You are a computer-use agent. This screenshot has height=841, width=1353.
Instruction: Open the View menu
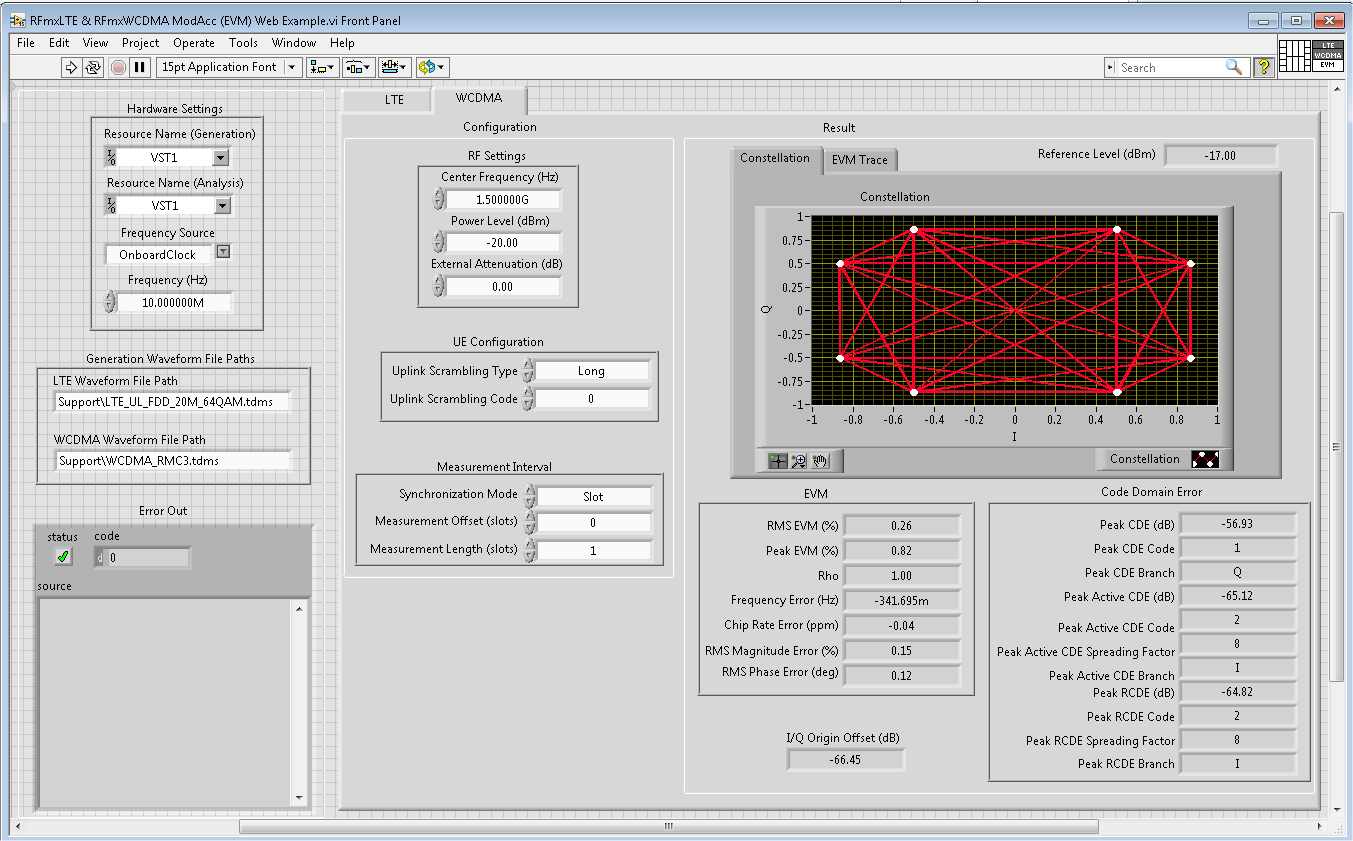[x=95, y=43]
